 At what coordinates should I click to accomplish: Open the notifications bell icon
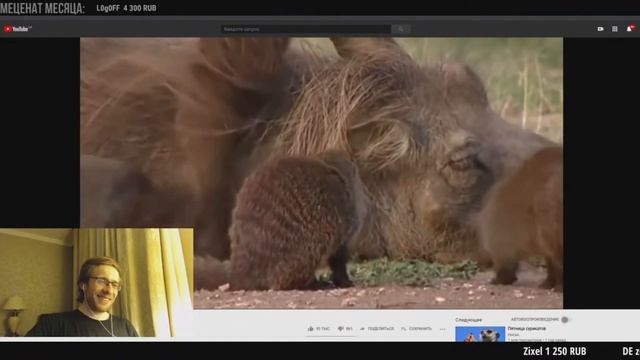tap(630, 29)
